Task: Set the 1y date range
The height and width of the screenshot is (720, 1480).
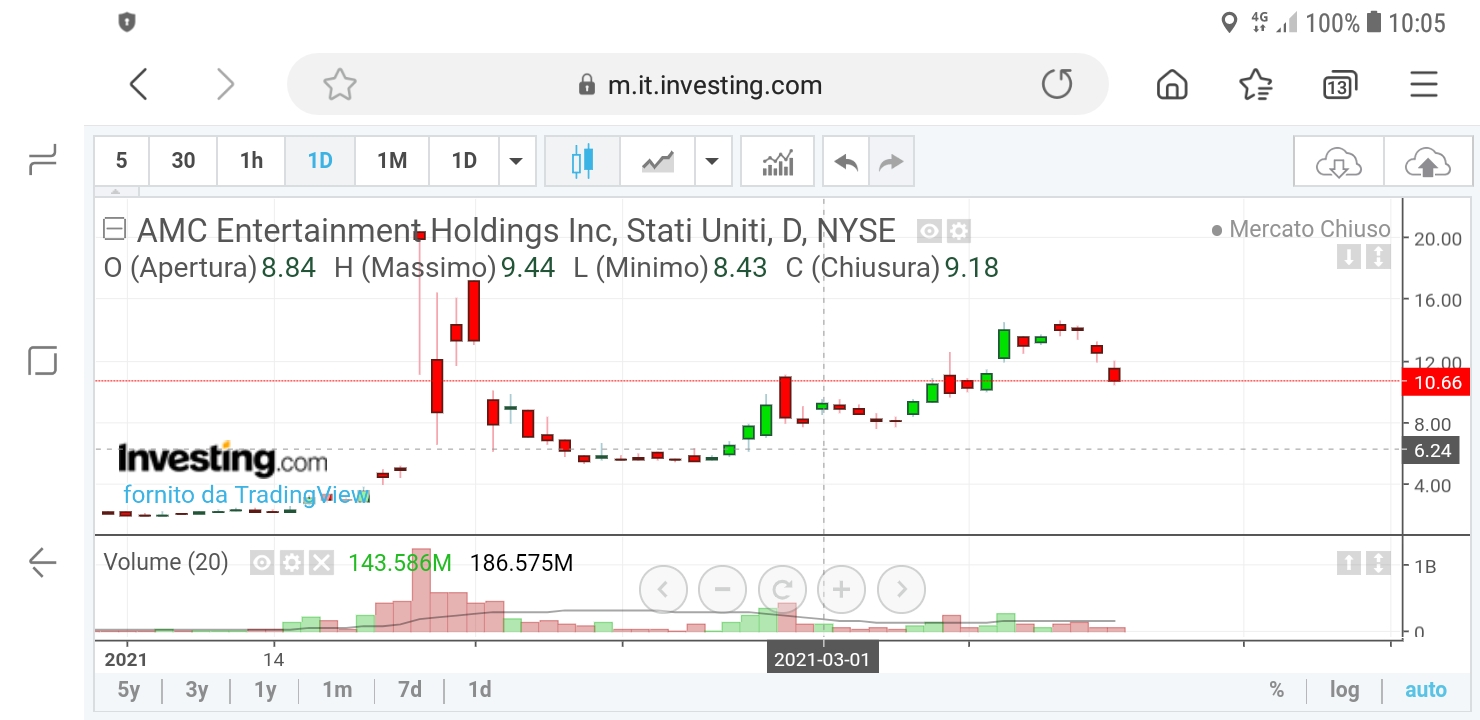Action: [x=265, y=689]
